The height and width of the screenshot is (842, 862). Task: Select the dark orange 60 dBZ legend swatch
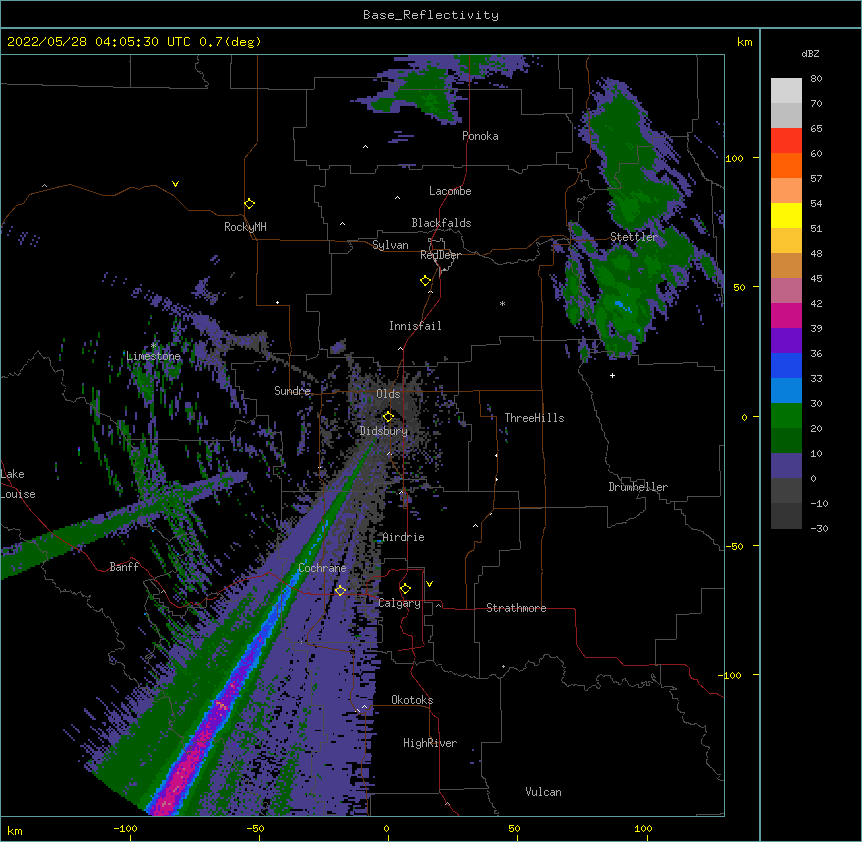[x=786, y=165]
